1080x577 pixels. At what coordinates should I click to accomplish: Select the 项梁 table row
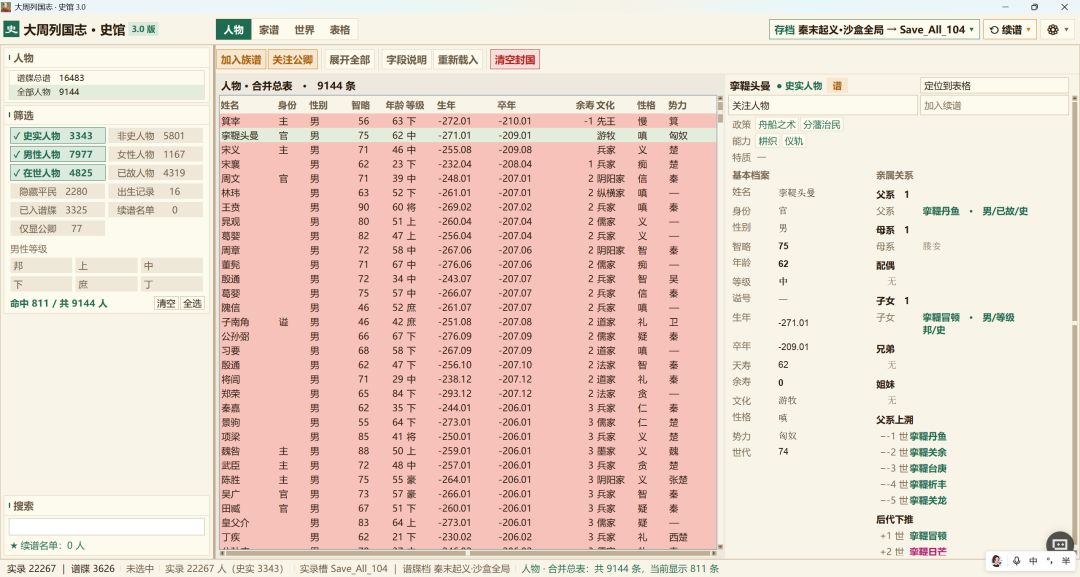(467, 437)
